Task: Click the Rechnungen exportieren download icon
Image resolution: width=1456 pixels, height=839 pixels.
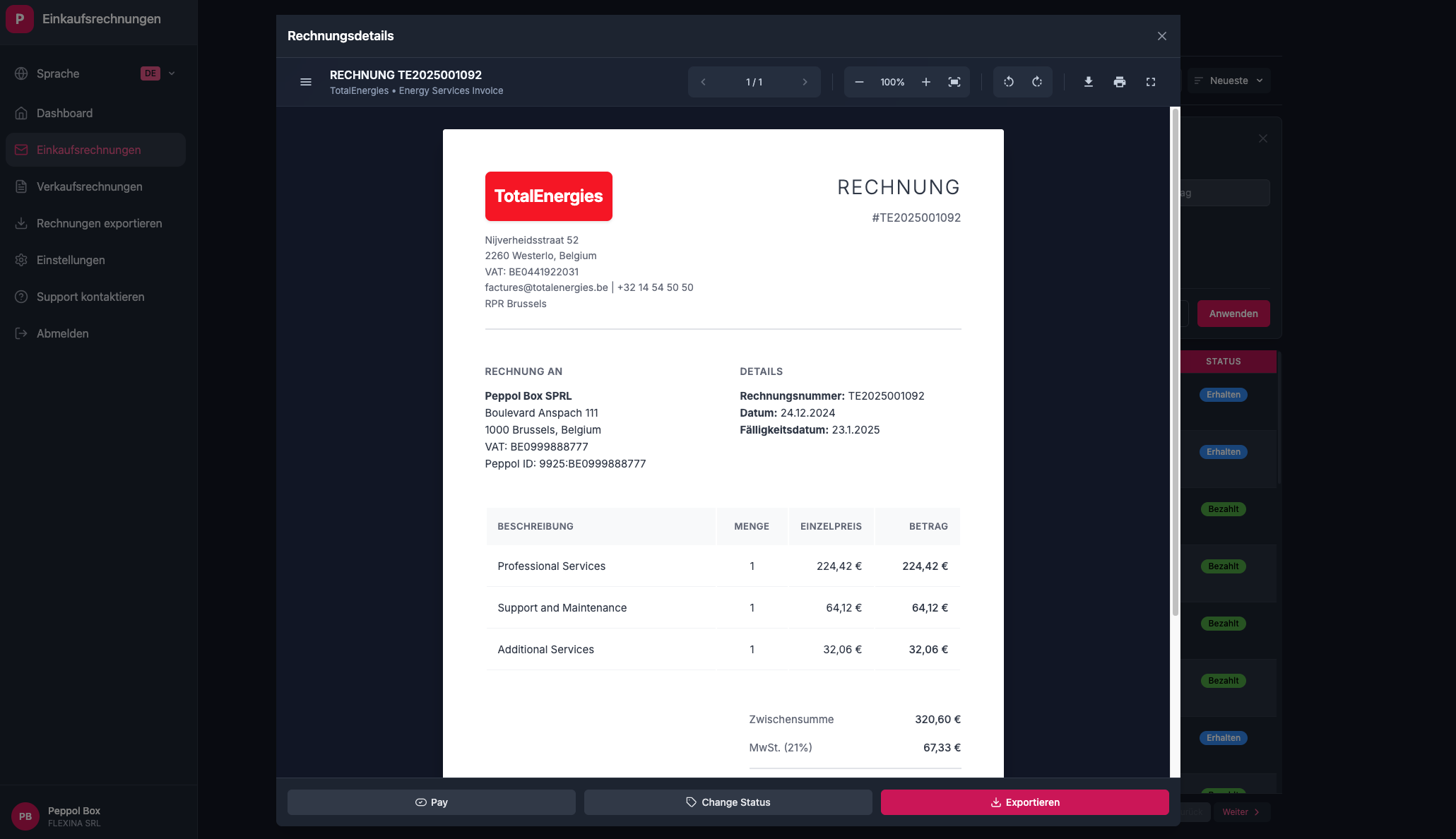Action: [21, 223]
